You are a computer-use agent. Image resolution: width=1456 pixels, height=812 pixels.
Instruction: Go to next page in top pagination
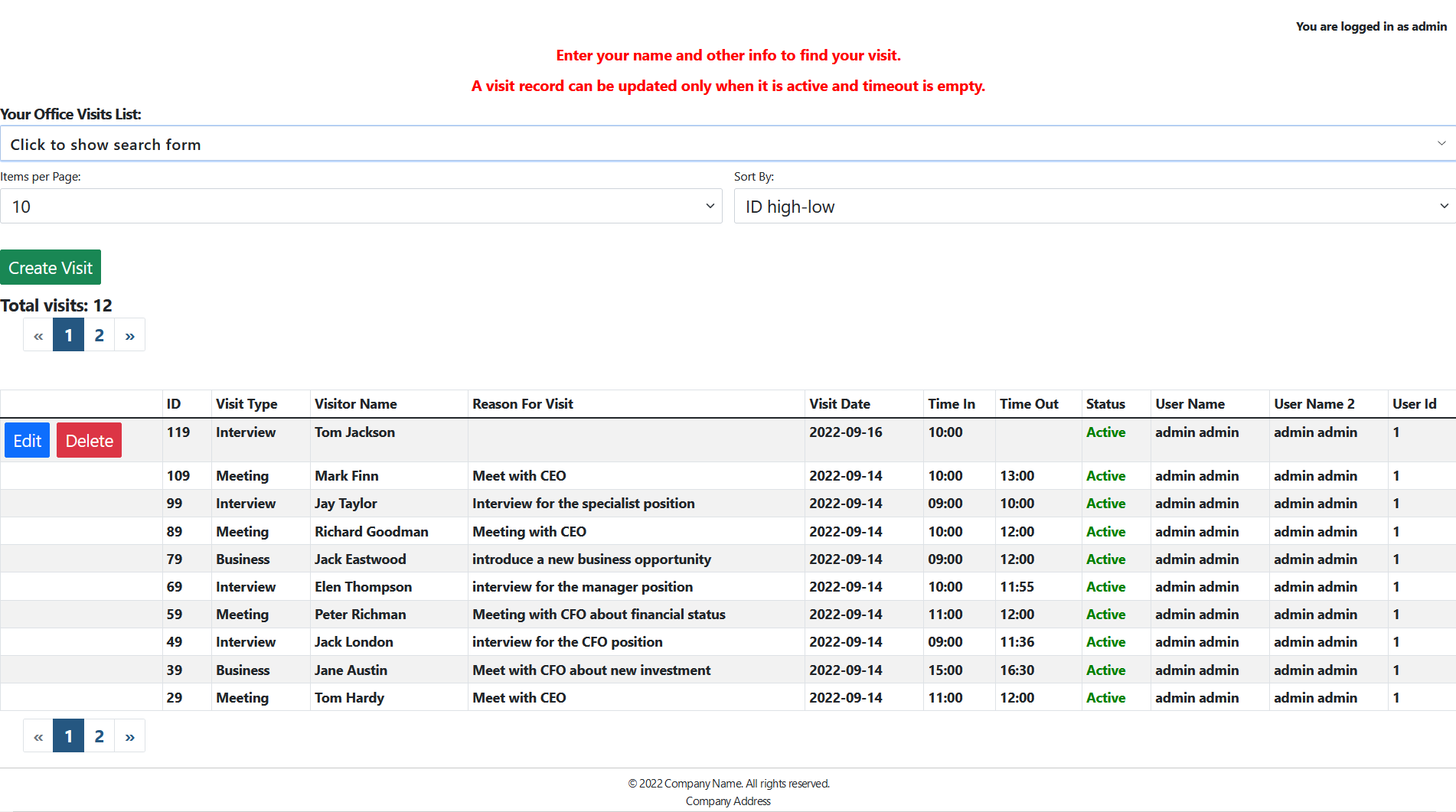tap(130, 335)
